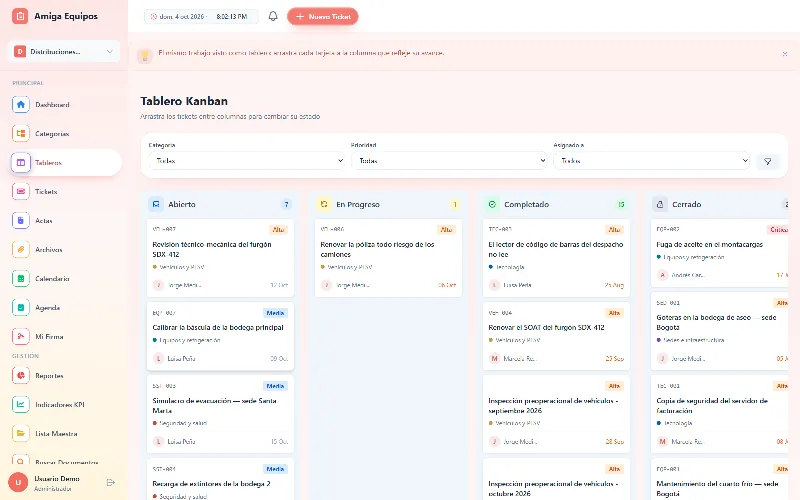
Task: Open ticket Inspección preoperacional septiembre 2026
Action: [x=556, y=414]
